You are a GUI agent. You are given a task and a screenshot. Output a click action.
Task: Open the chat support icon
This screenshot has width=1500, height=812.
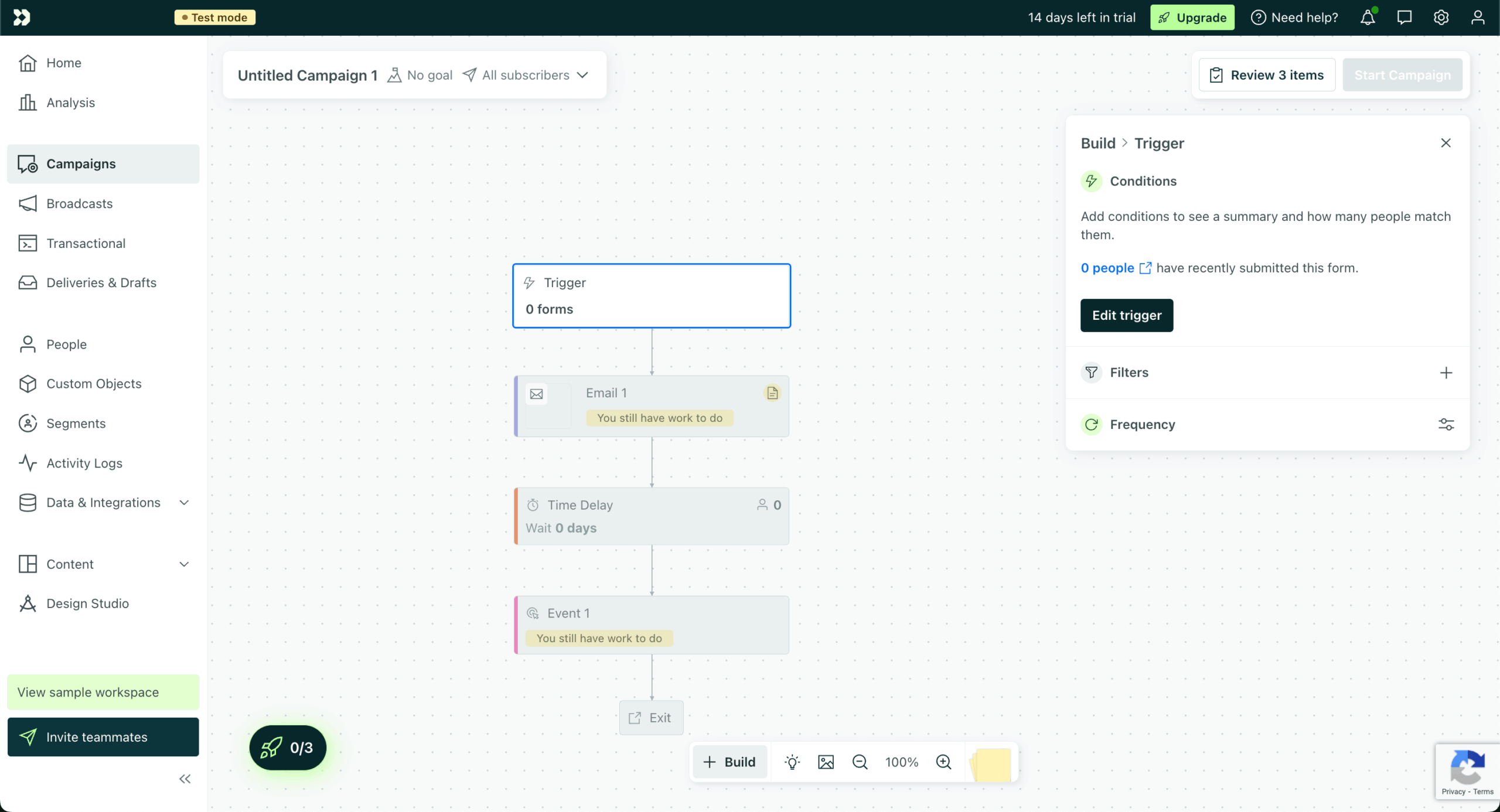pos(1404,17)
